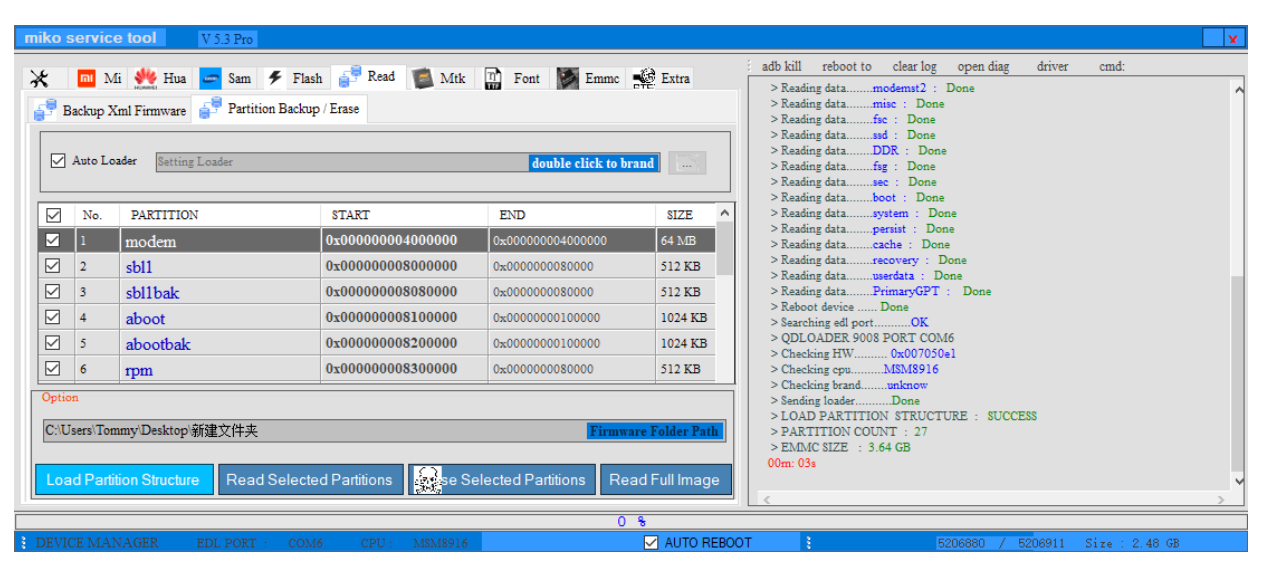Click the Mtk chip icon
1272x570 pixels.
(424, 79)
